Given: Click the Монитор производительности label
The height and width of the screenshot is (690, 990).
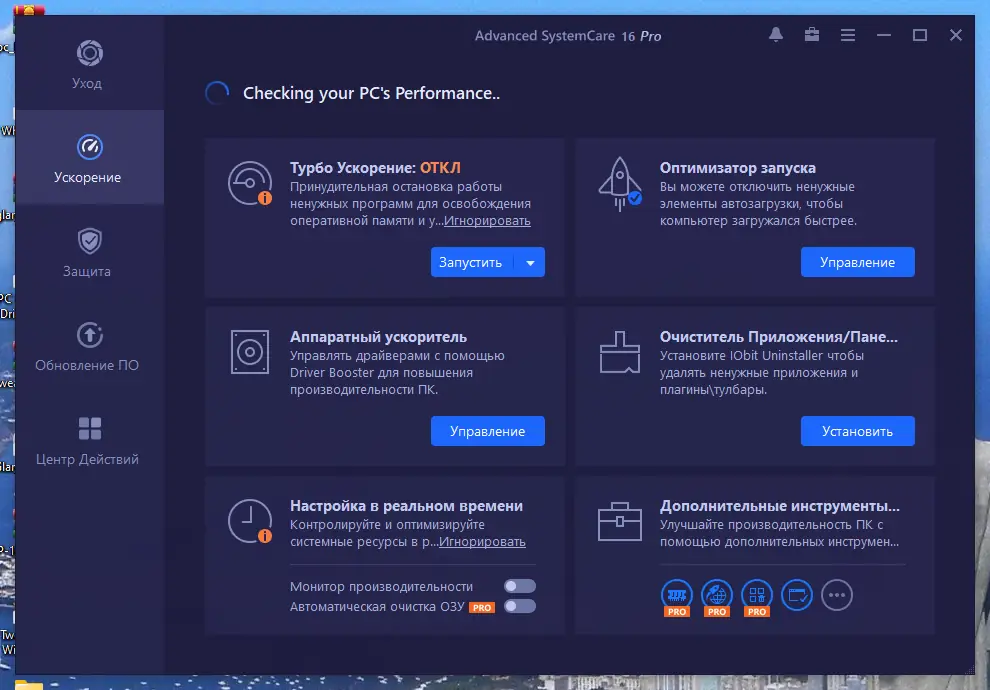Looking at the screenshot, I should click(381, 586).
